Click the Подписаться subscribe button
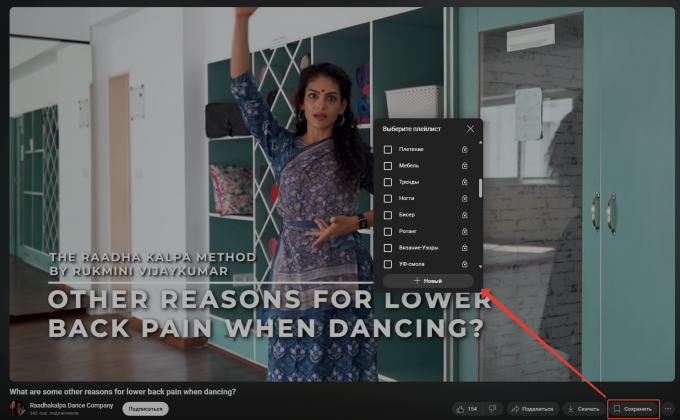This screenshot has height=420, width=680. (x=145, y=408)
